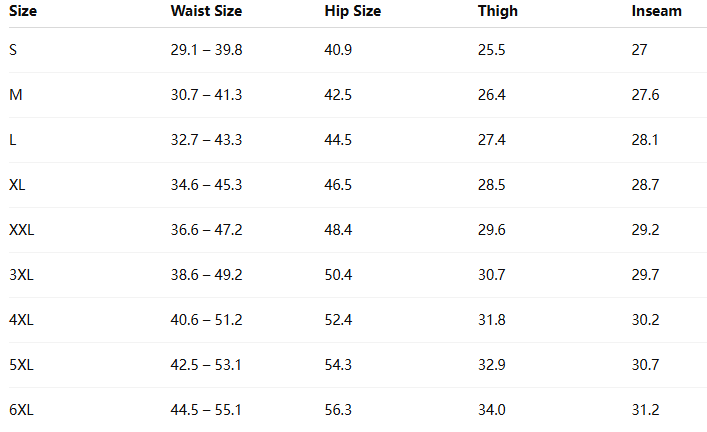Screen dimensions: 707x432
Task: Click the Size column header
Action: (23, 11)
